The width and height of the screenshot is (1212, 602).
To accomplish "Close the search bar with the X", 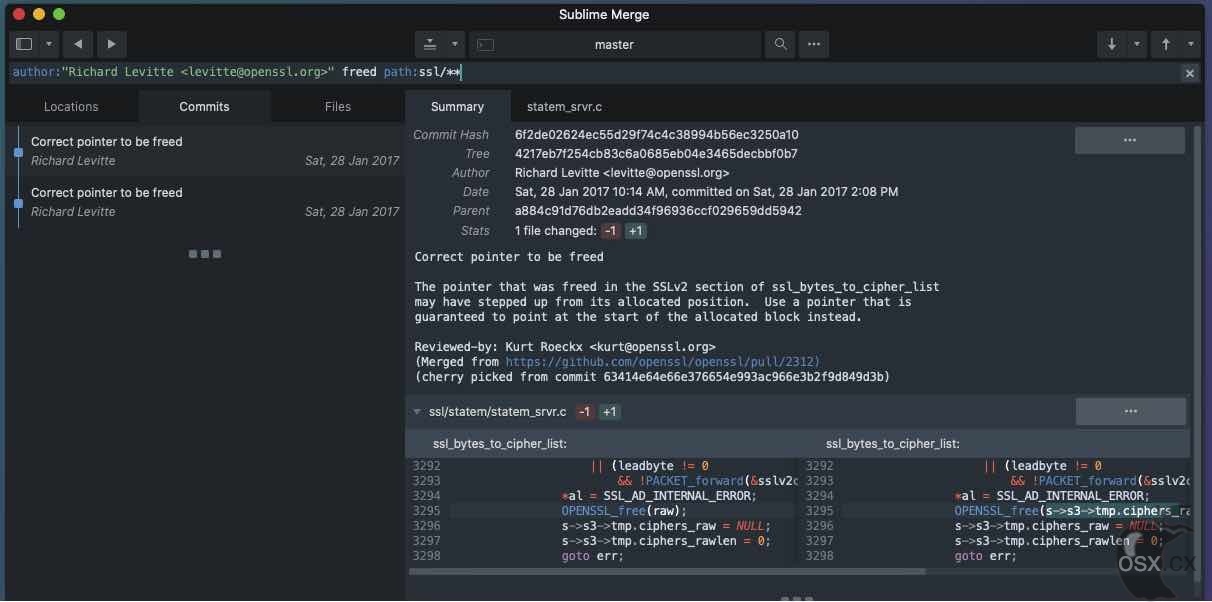I will 1190,73.
